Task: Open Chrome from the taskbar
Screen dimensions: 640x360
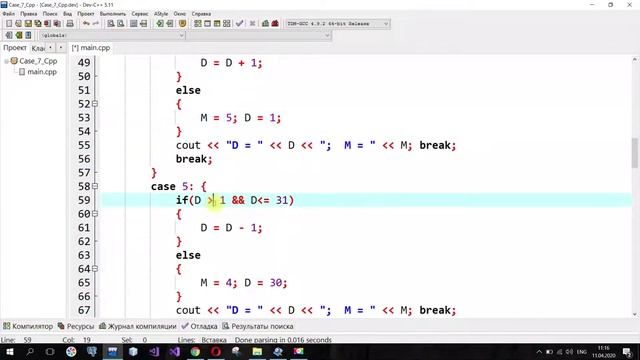Action: [x=195, y=351]
